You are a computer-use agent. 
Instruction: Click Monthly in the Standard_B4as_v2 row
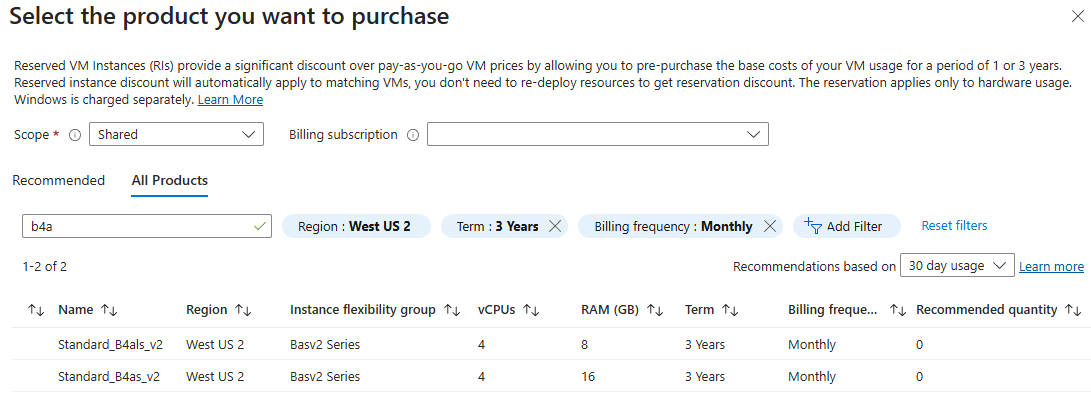[x=812, y=376]
